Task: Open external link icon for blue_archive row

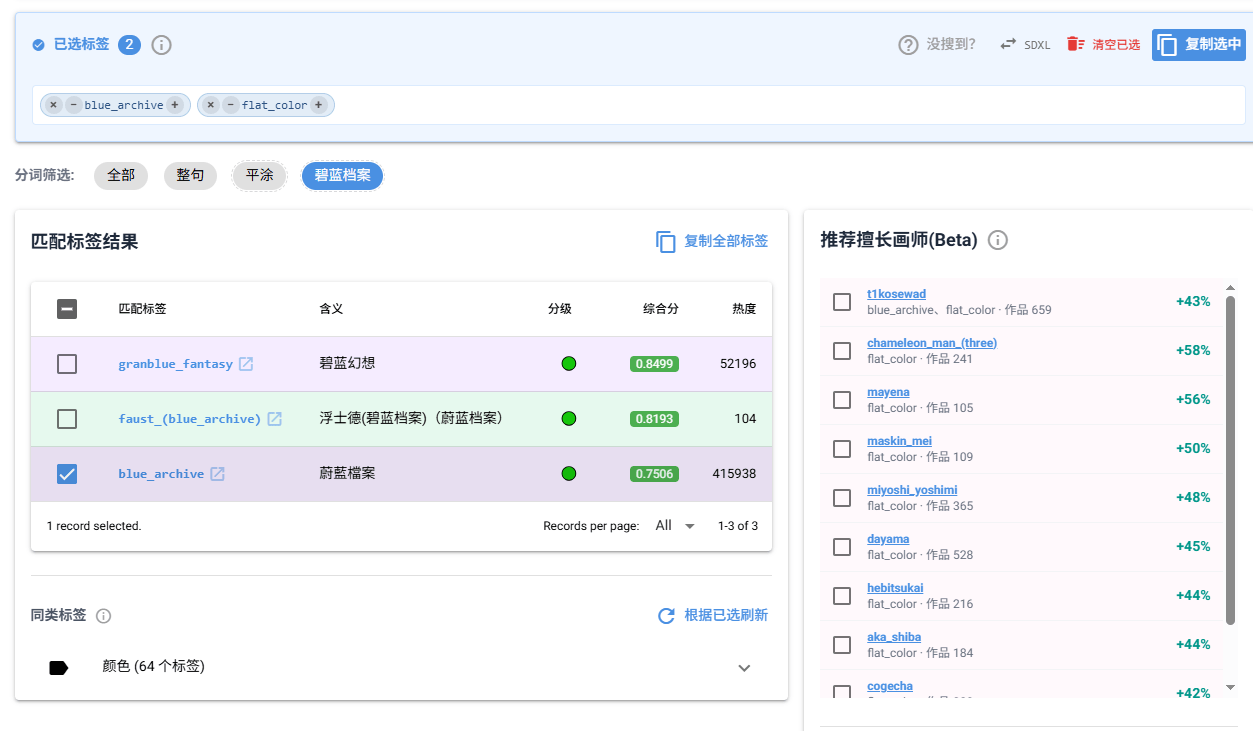Action: click(217, 474)
